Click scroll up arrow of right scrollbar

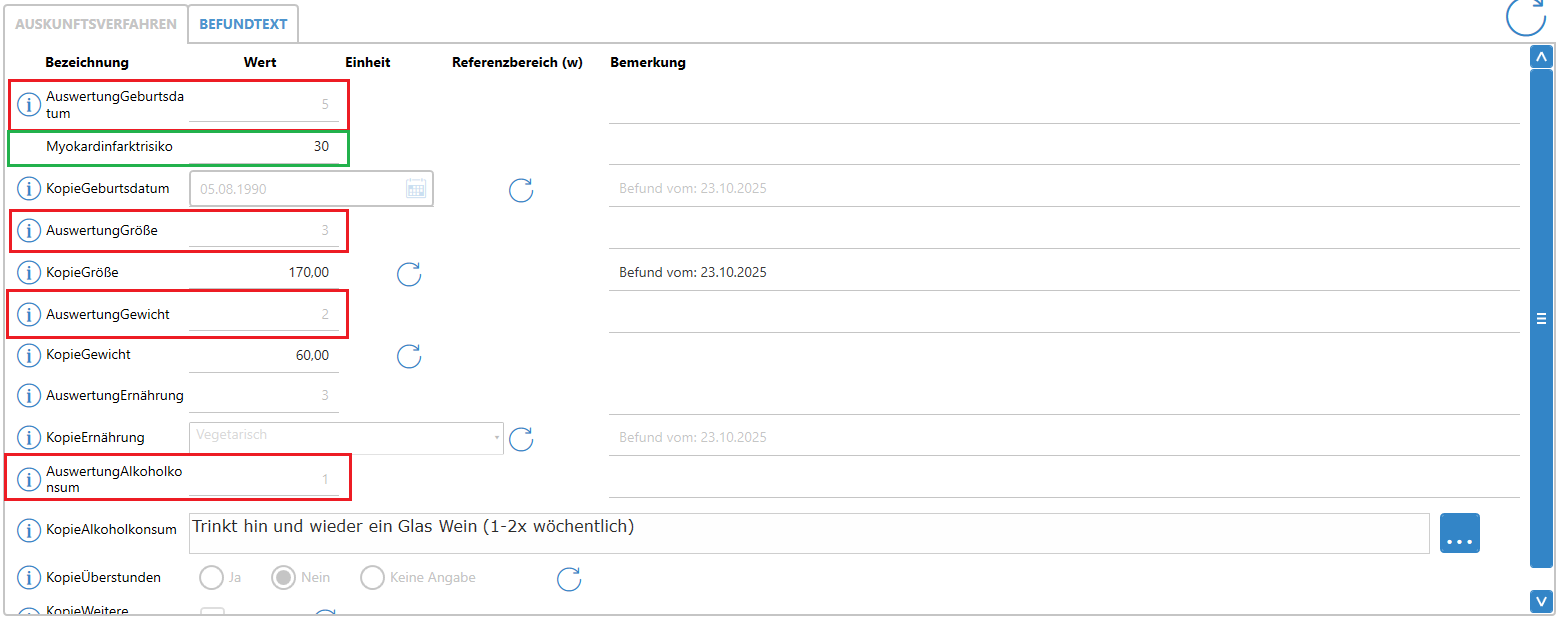click(1541, 58)
